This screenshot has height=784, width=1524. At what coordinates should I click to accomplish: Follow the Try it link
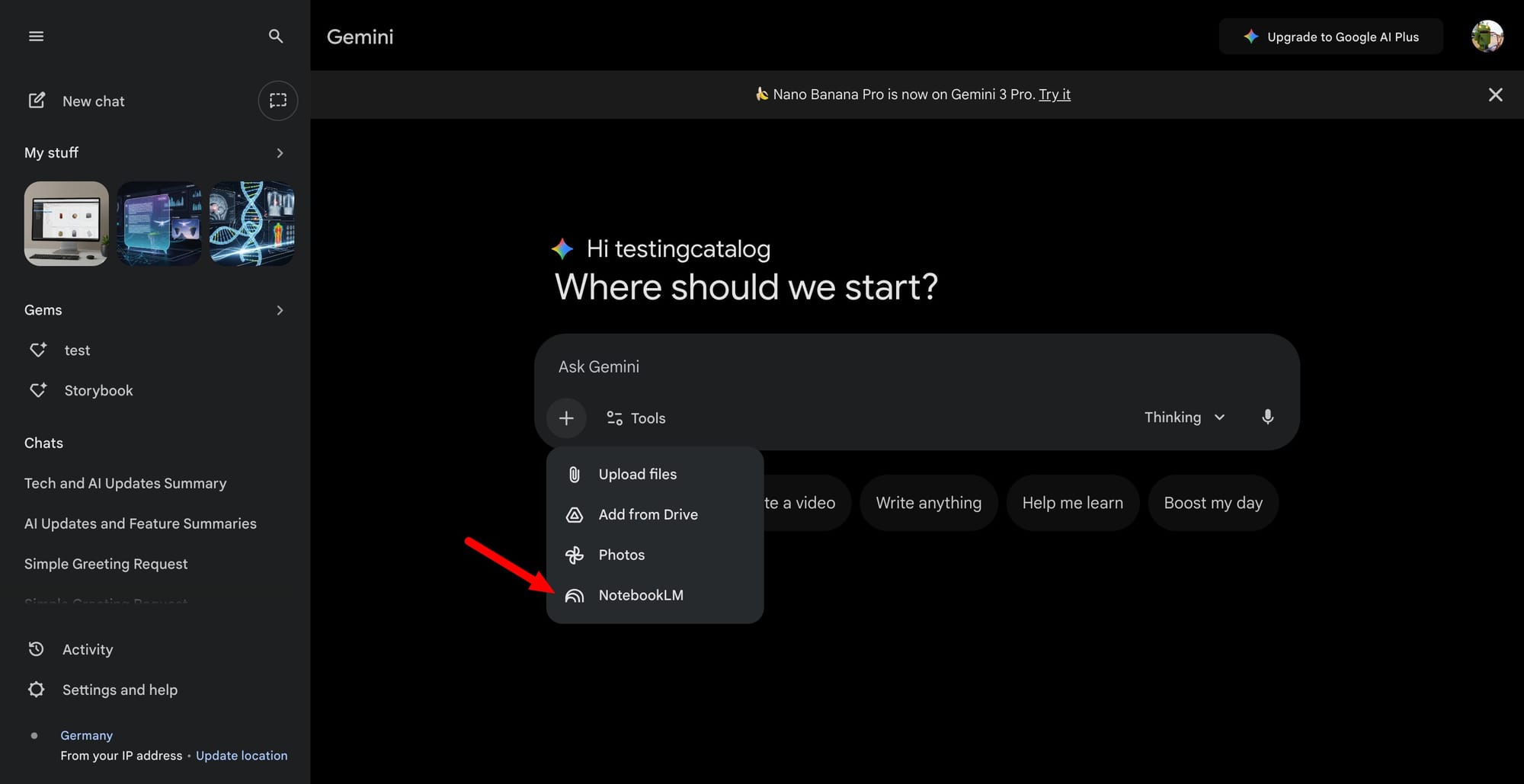pos(1054,94)
